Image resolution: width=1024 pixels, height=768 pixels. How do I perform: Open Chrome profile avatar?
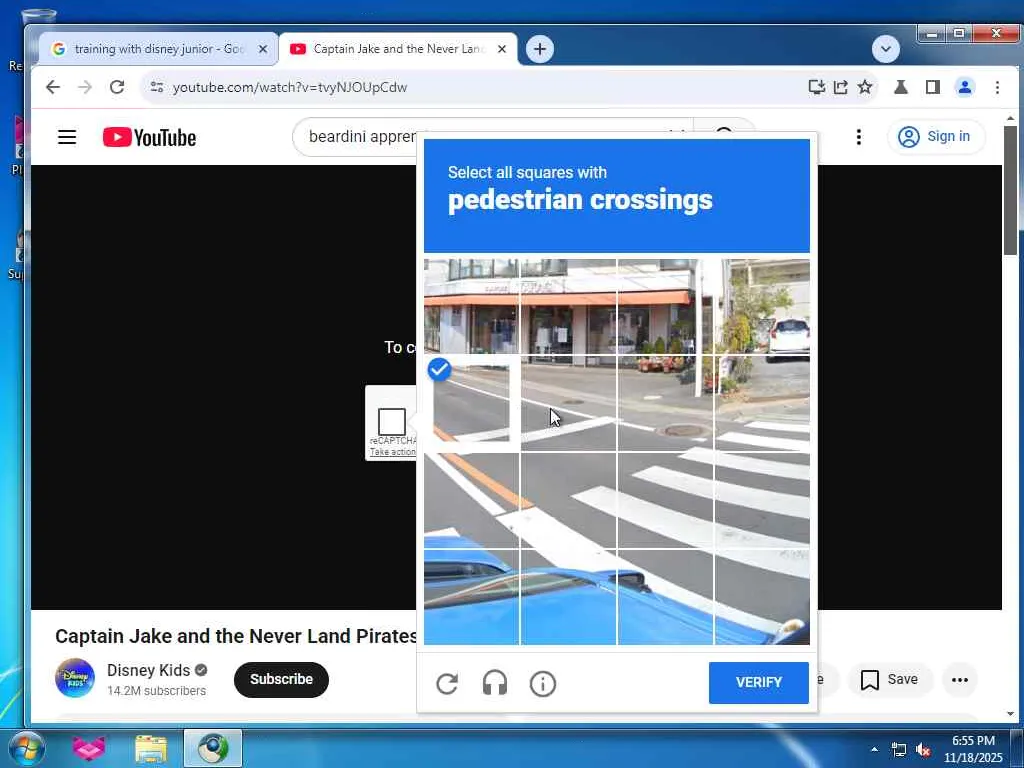[965, 87]
